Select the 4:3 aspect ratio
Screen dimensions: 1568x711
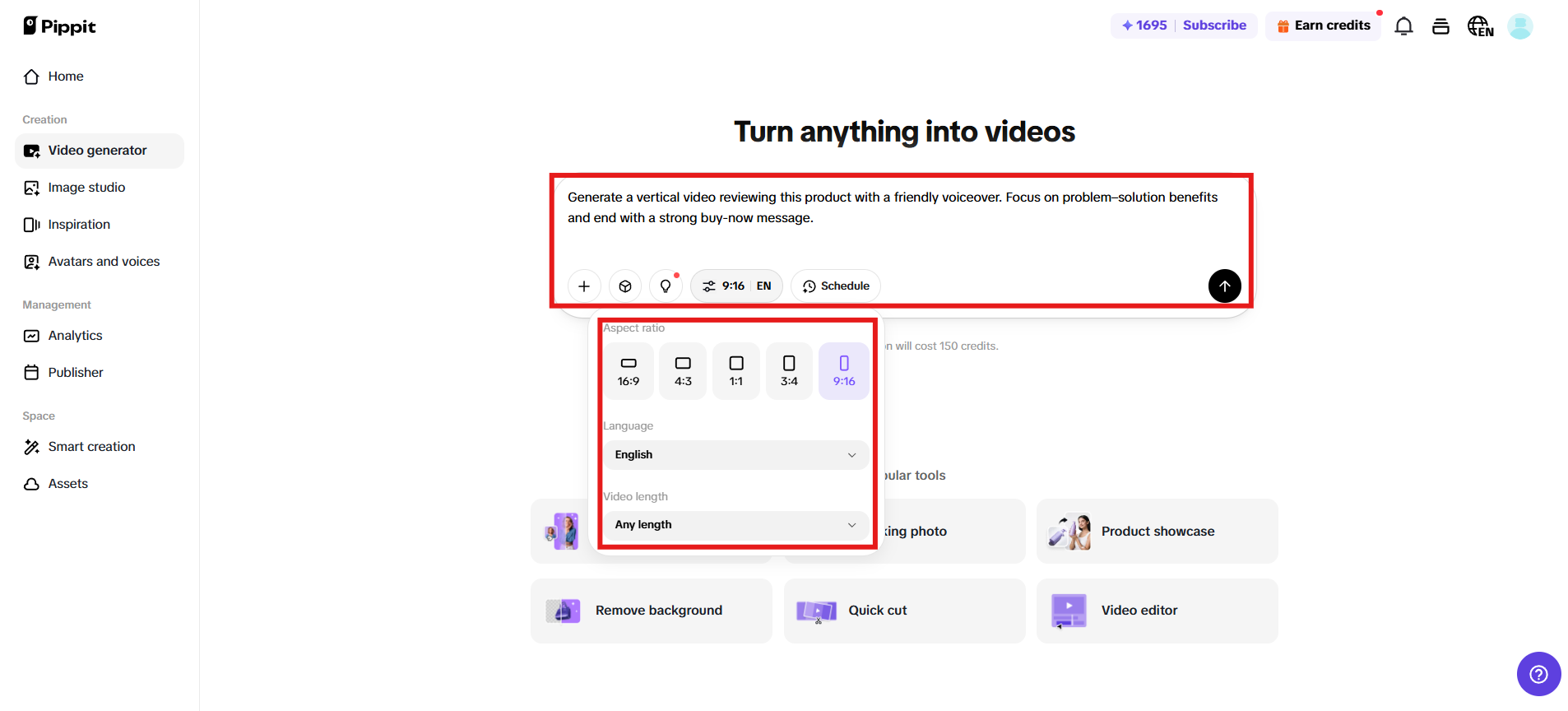(683, 371)
